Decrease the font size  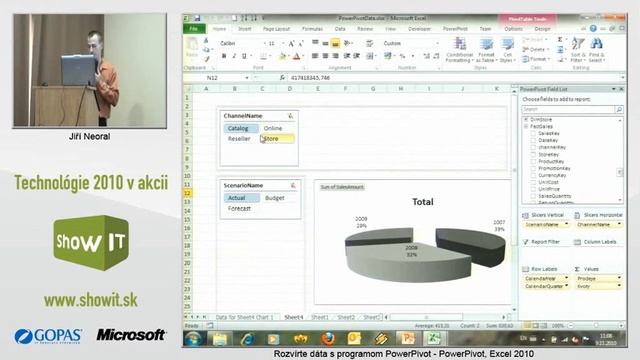coord(301,43)
